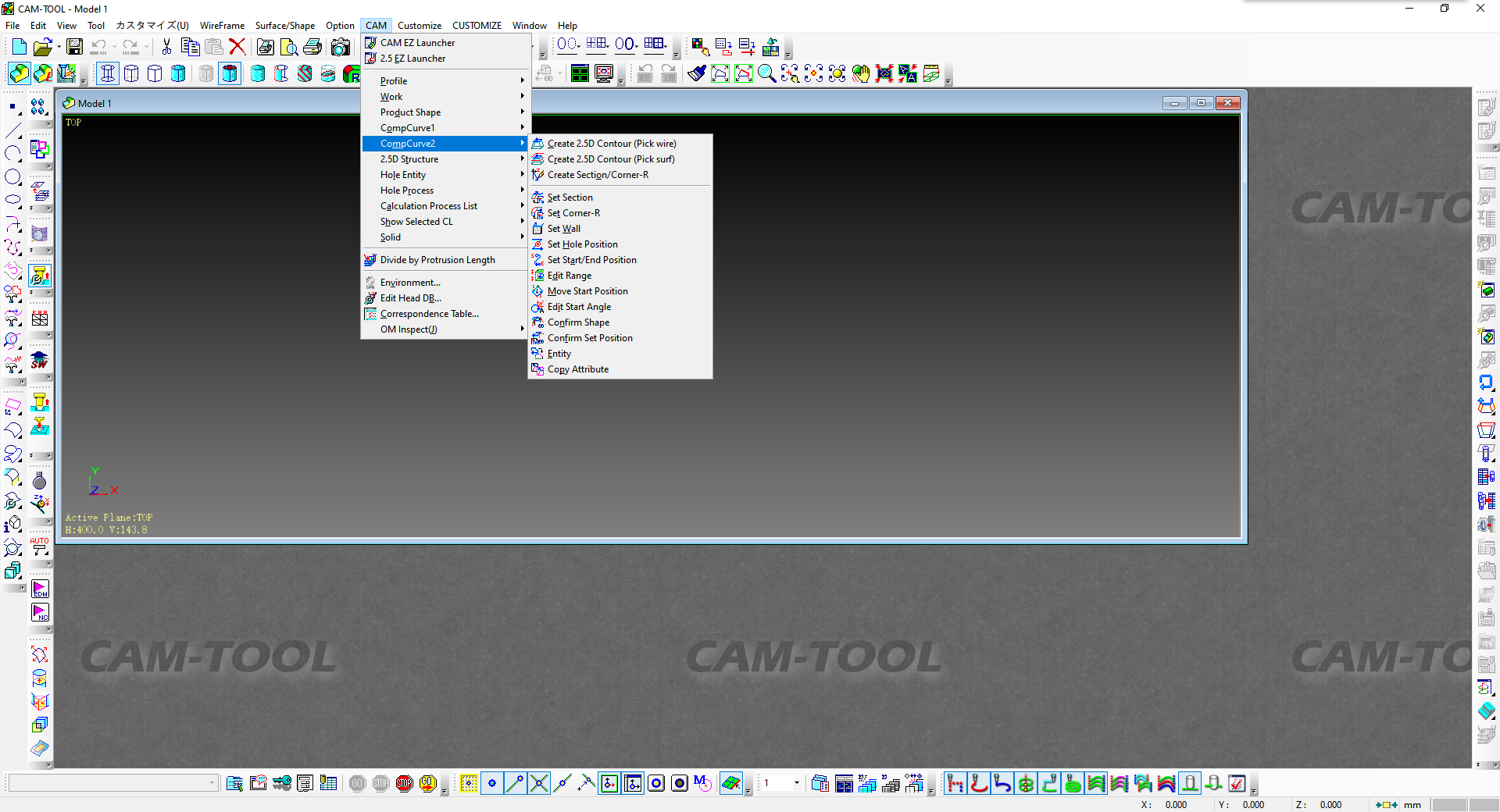Click the green surface color icon in bottom toolbar
This screenshot has width=1500, height=812.
731,783
